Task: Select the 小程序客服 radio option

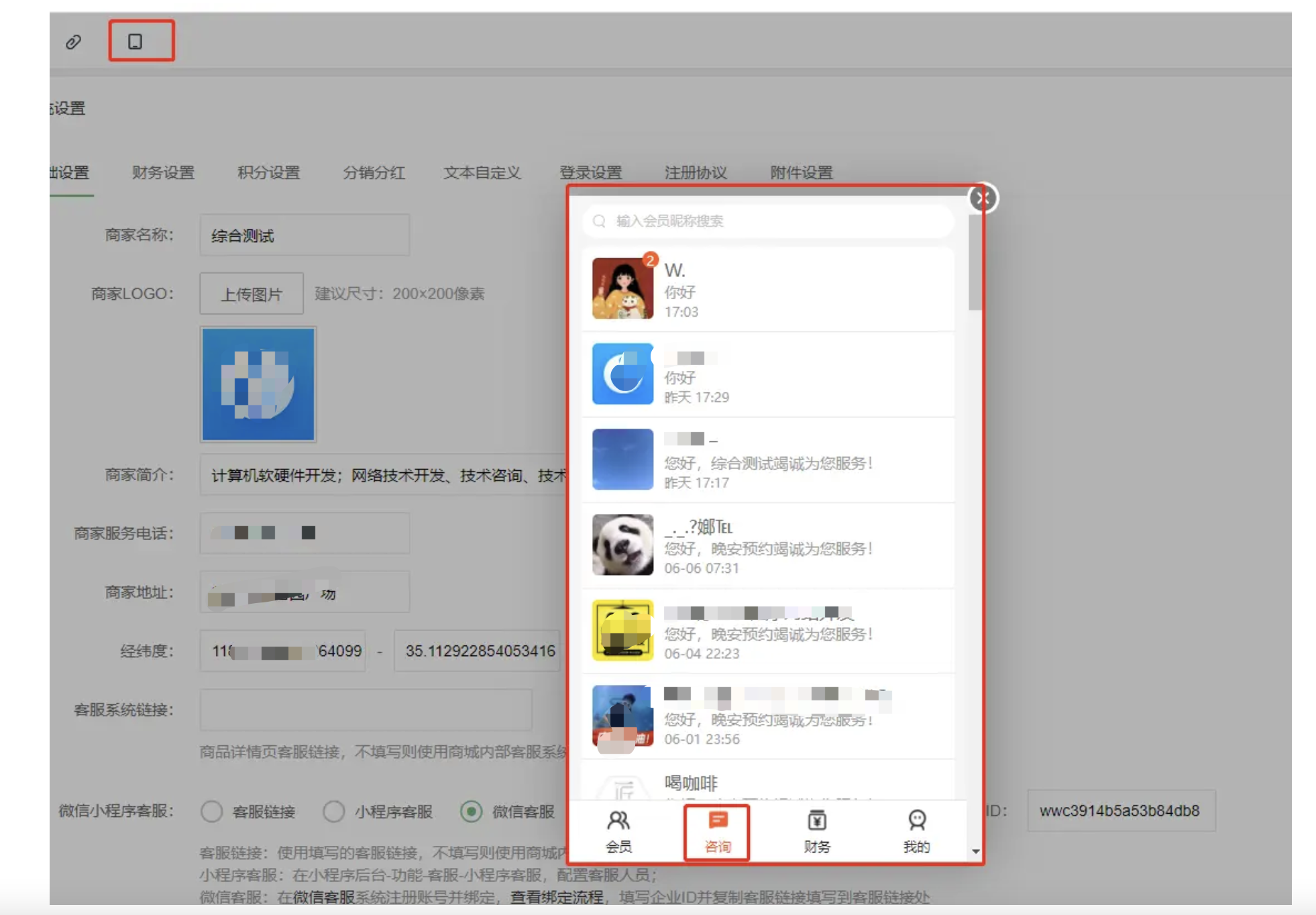Action: pos(334,812)
